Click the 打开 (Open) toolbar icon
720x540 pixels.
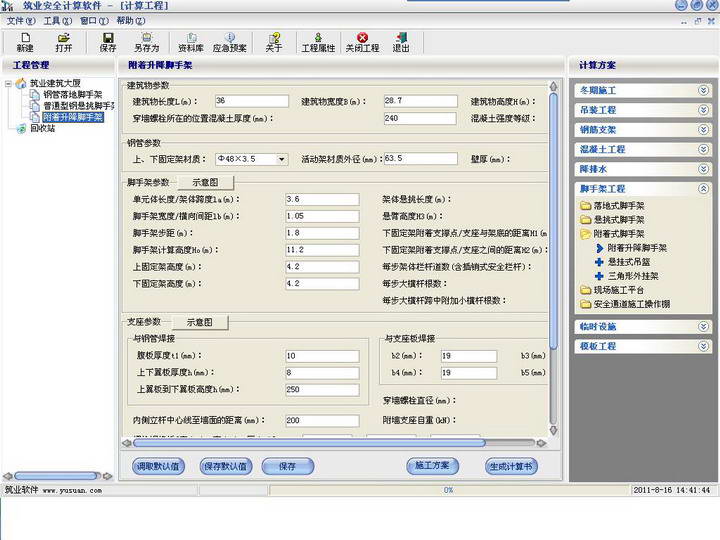pyautogui.click(x=64, y=41)
